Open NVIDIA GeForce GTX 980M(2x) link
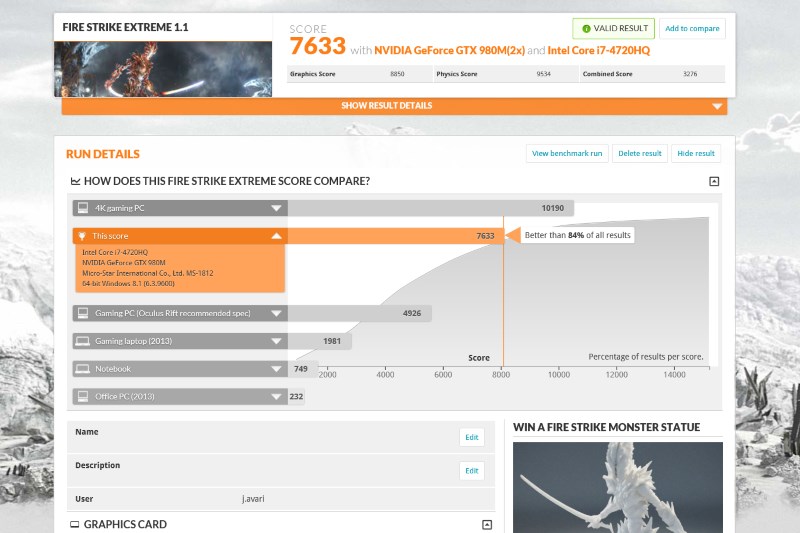The height and width of the screenshot is (533, 800). [x=449, y=50]
